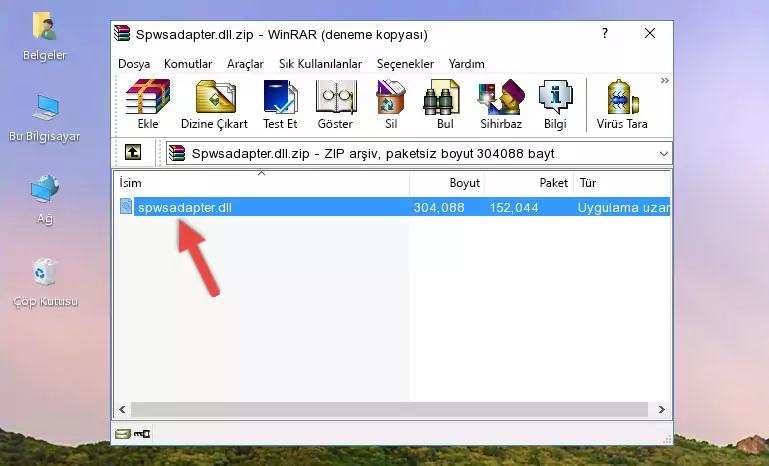The height and width of the screenshot is (466, 769).
Task: Click the Sil delete icon
Action: coord(391,104)
